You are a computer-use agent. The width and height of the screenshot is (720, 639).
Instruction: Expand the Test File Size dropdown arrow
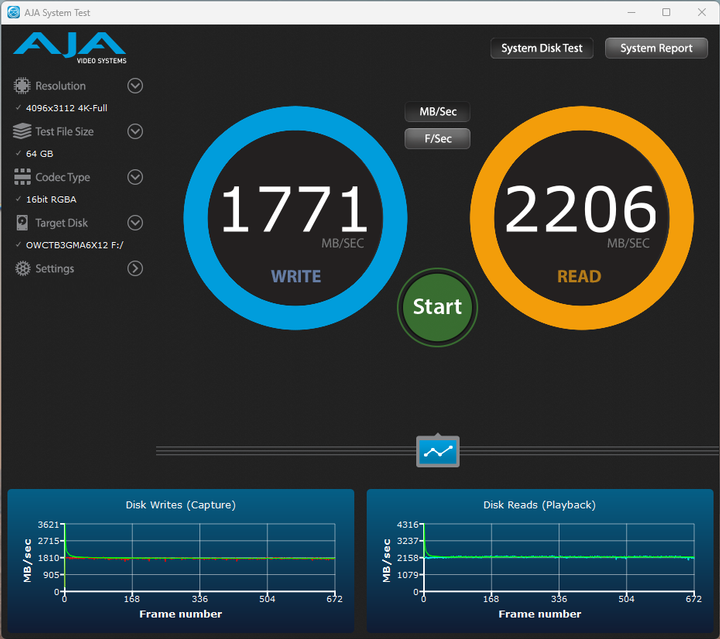point(135,132)
